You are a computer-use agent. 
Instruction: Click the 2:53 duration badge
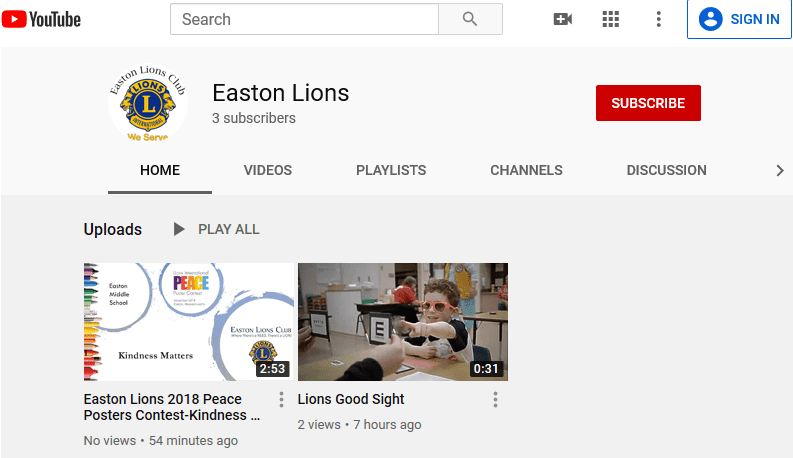click(x=273, y=369)
